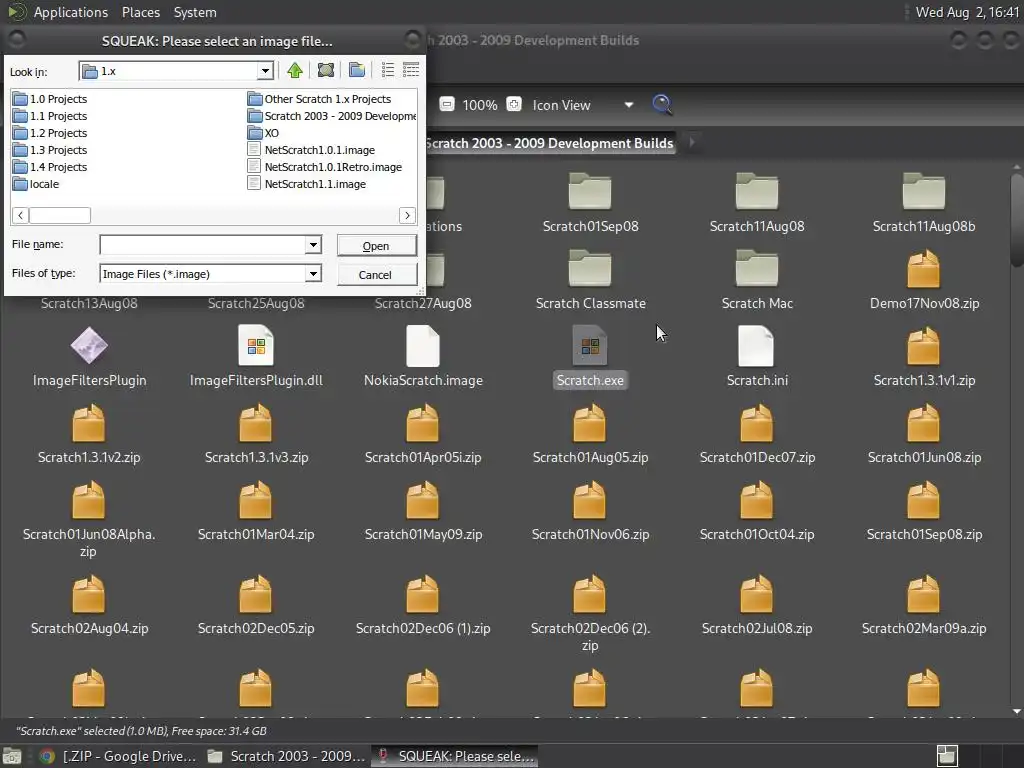Switch to SQUEAK taskbar window entry
The image size is (1024, 768).
click(455, 756)
